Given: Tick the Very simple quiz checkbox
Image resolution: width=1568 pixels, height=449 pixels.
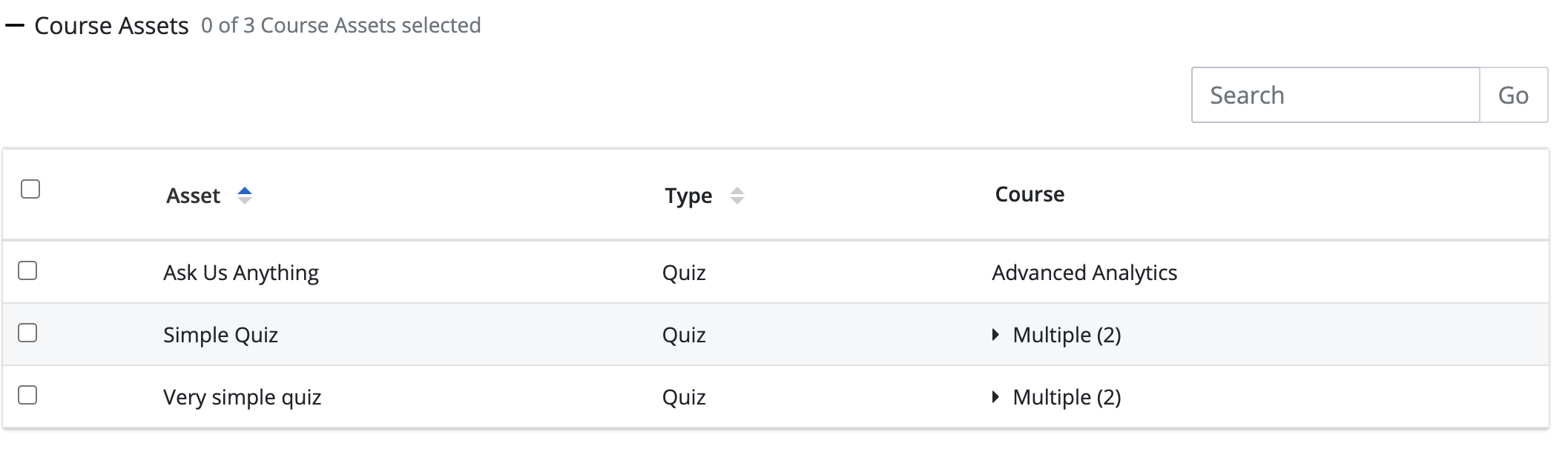Looking at the screenshot, I should coord(27,395).
